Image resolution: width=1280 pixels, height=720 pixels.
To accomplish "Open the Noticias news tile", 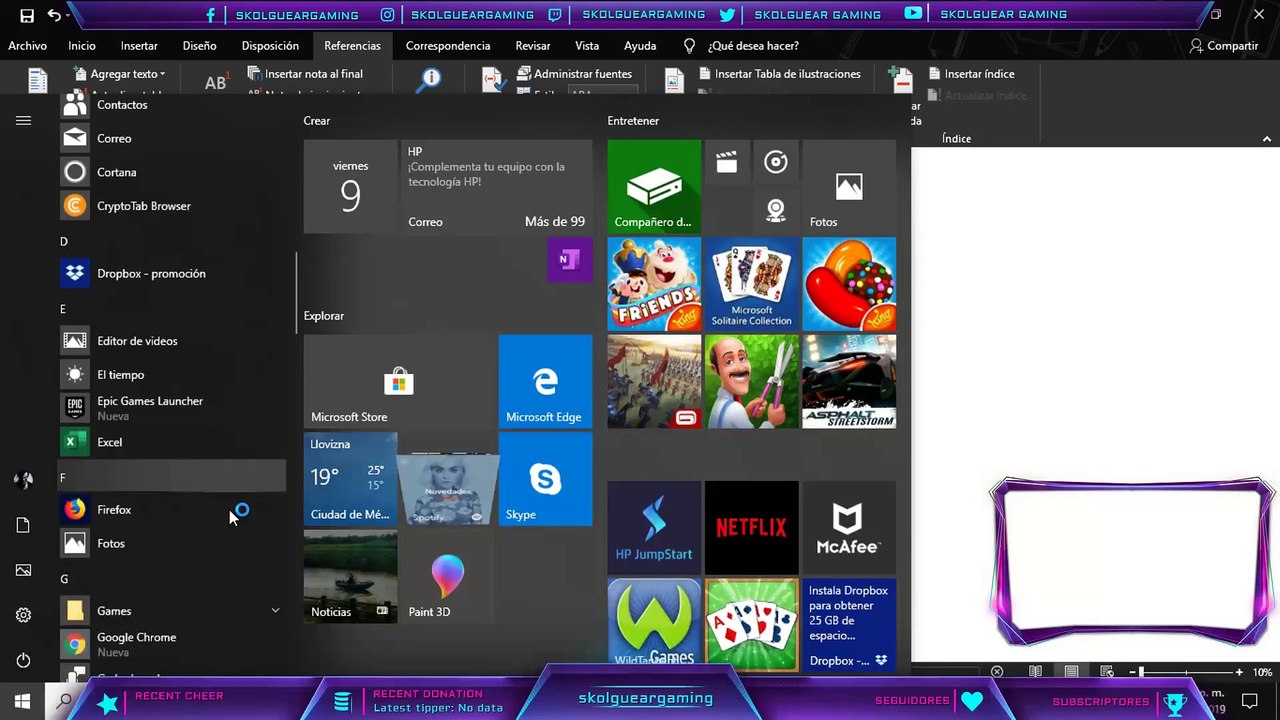I will (350, 577).
